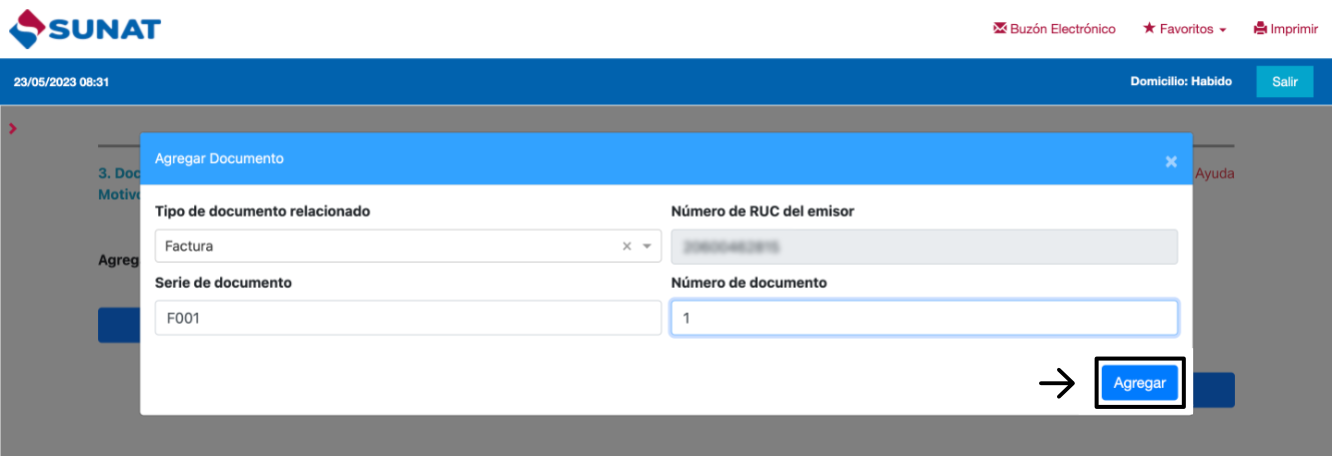Click the Imprimir text link
This screenshot has height=456, width=1332.
(x=1294, y=29)
